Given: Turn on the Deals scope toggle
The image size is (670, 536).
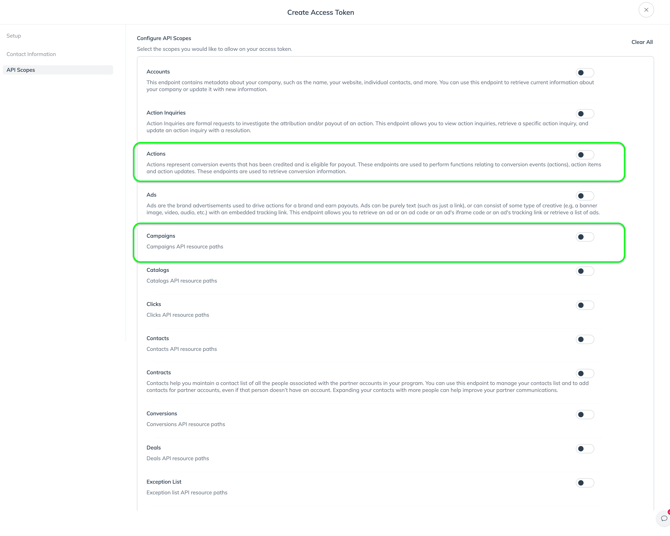Looking at the screenshot, I should pos(585,449).
